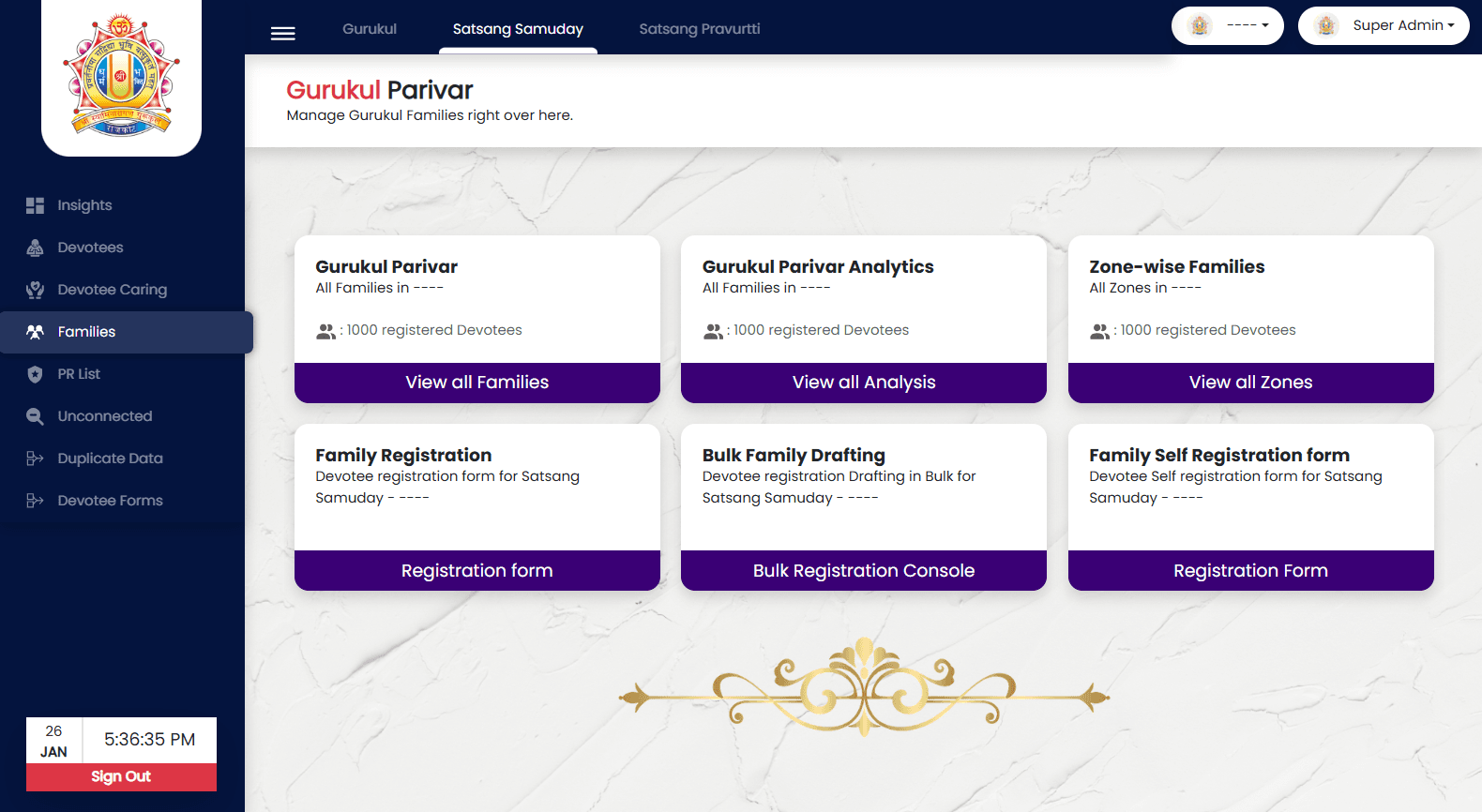Click the organization logo in the sidebar
The height and width of the screenshot is (812, 1482).
click(121, 75)
